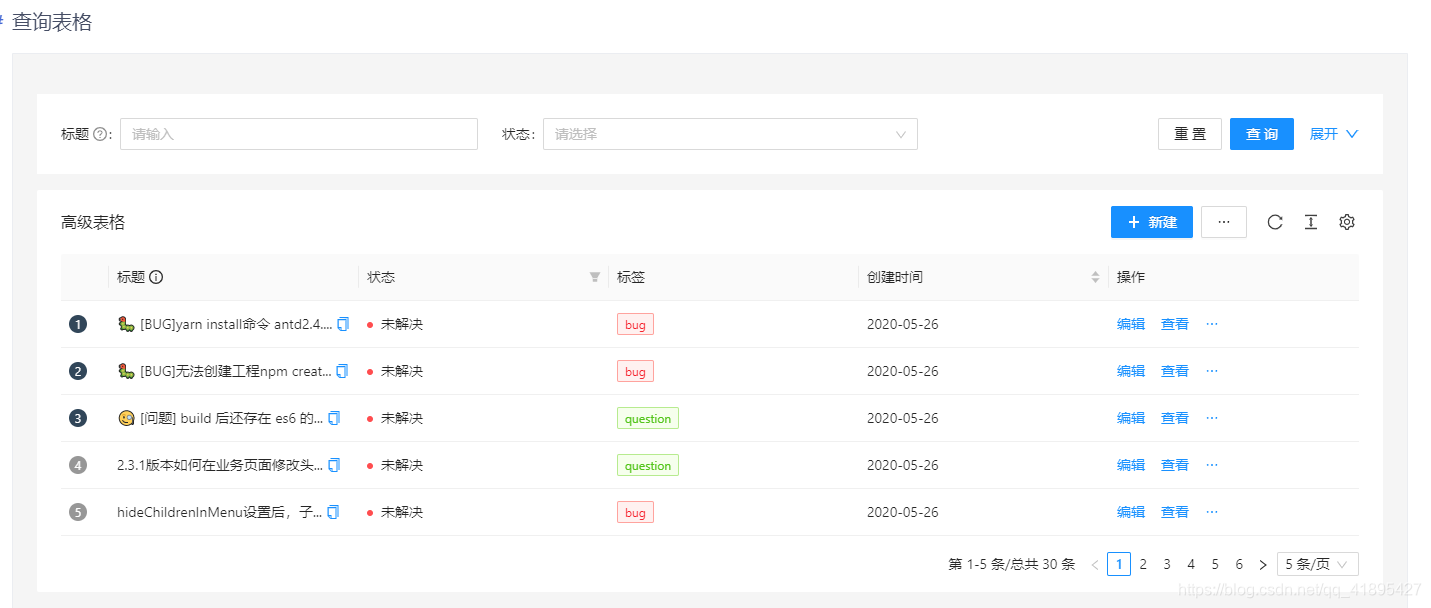Click 编辑 link in row 3
Viewport: 1431px width, 608px height.
tap(1131, 418)
